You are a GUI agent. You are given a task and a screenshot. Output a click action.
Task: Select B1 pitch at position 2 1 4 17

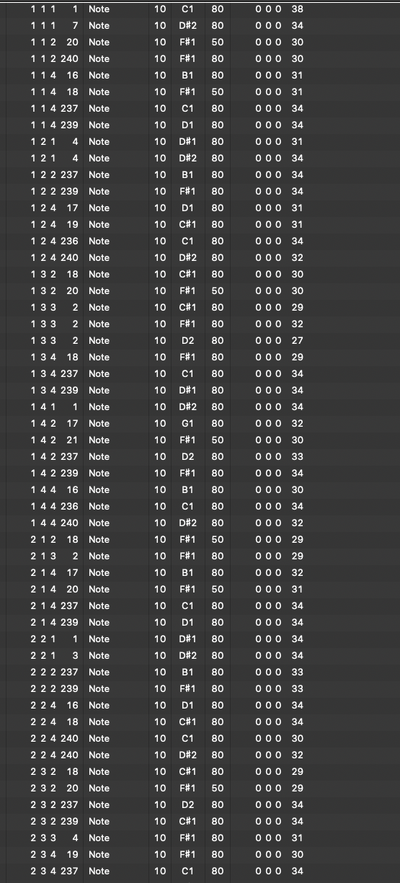pyautogui.click(x=187, y=573)
